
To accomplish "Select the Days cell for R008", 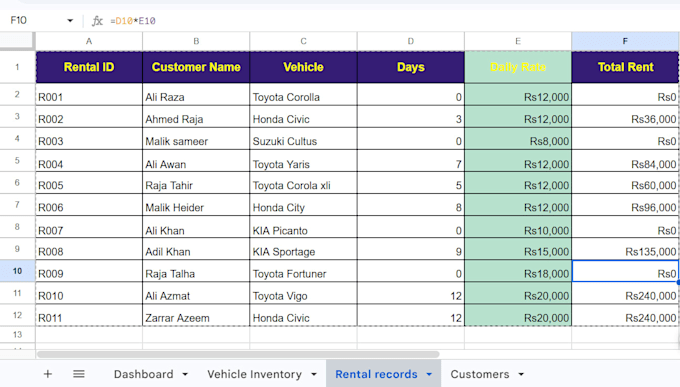I will pos(411,249).
